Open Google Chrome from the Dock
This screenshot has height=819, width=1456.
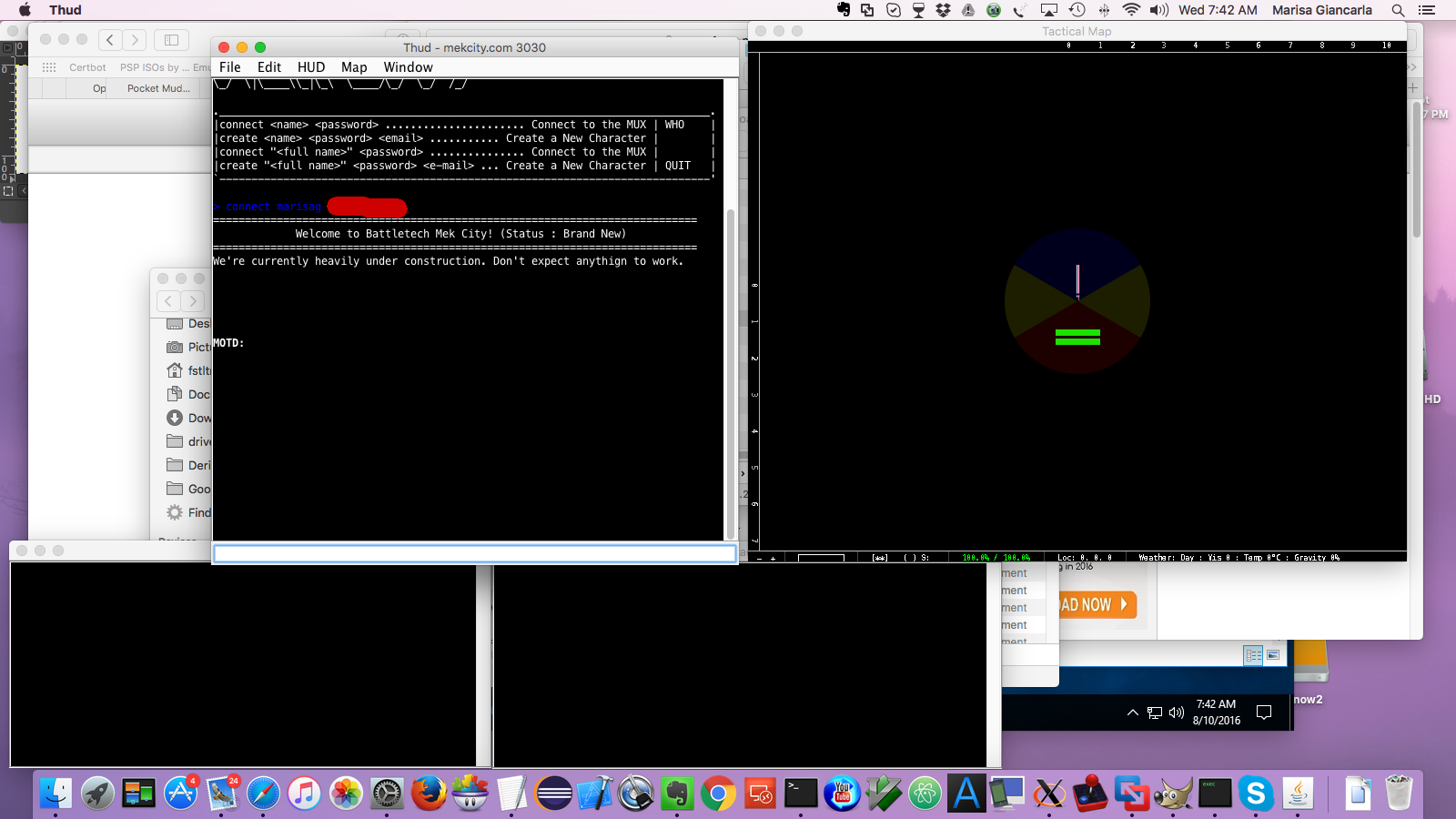pyautogui.click(x=718, y=794)
